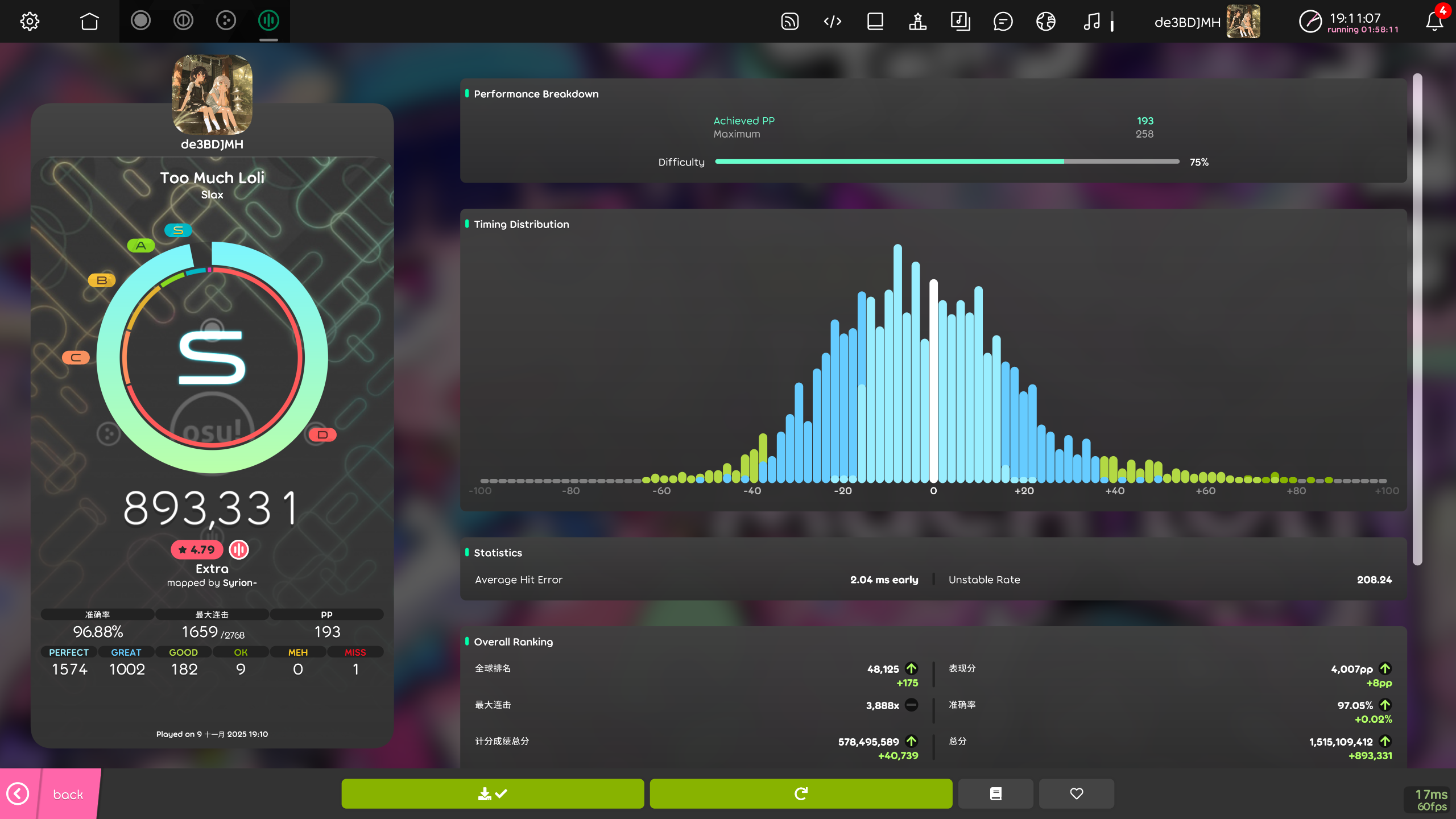Screen dimensions: 1456x819
Task: Open the settings gear in toolbar
Action: click(30, 22)
